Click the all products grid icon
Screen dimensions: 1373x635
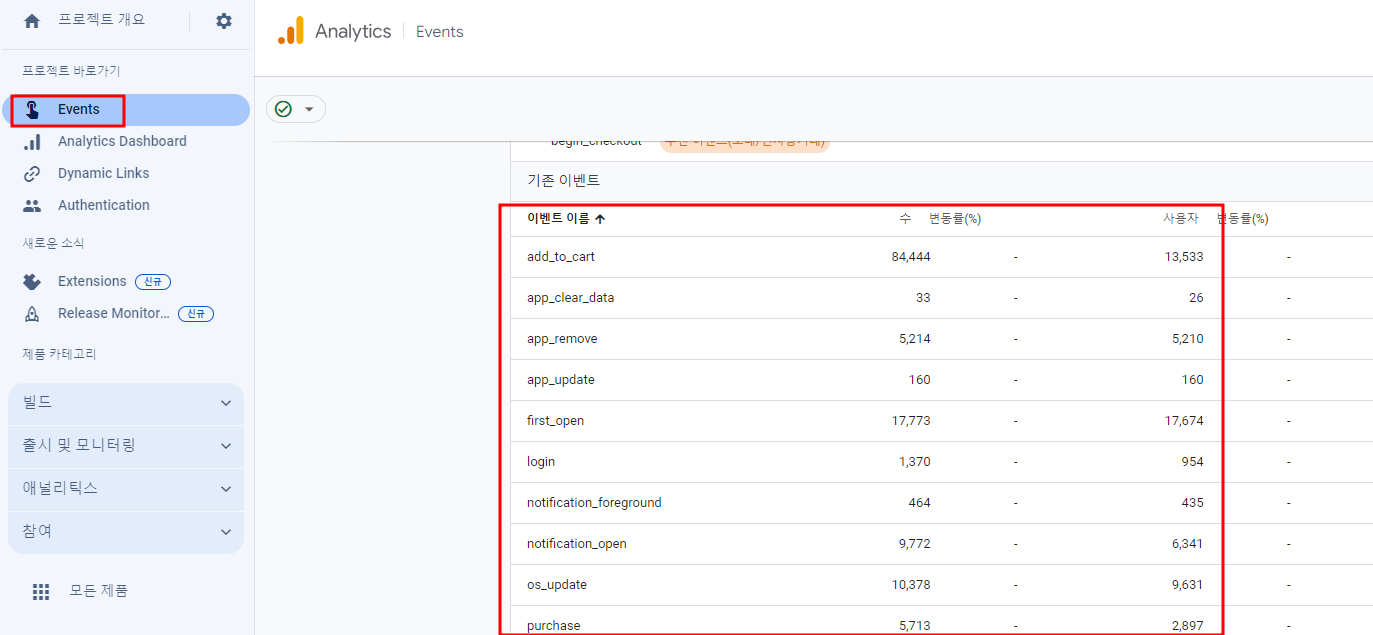pyautogui.click(x=41, y=592)
